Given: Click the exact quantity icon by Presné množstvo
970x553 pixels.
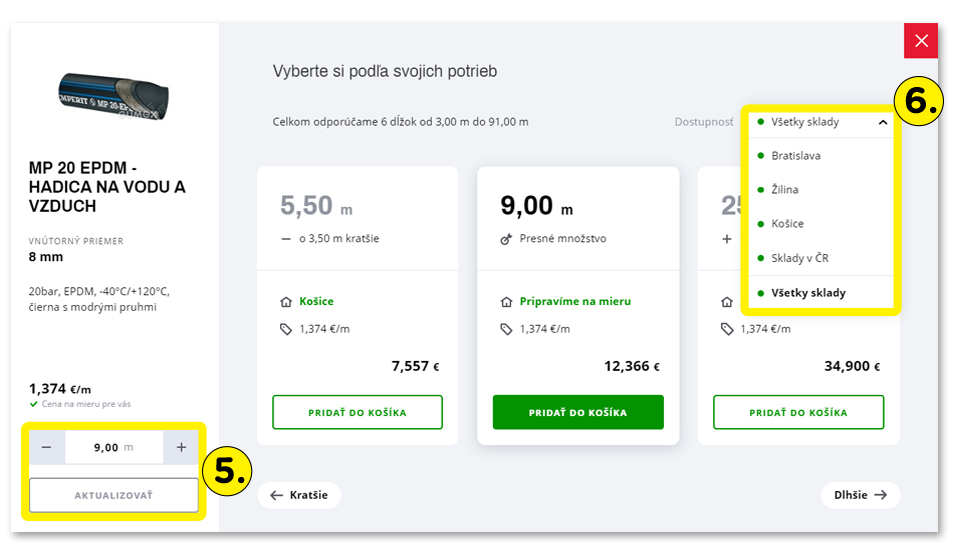Looking at the screenshot, I should point(506,240).
